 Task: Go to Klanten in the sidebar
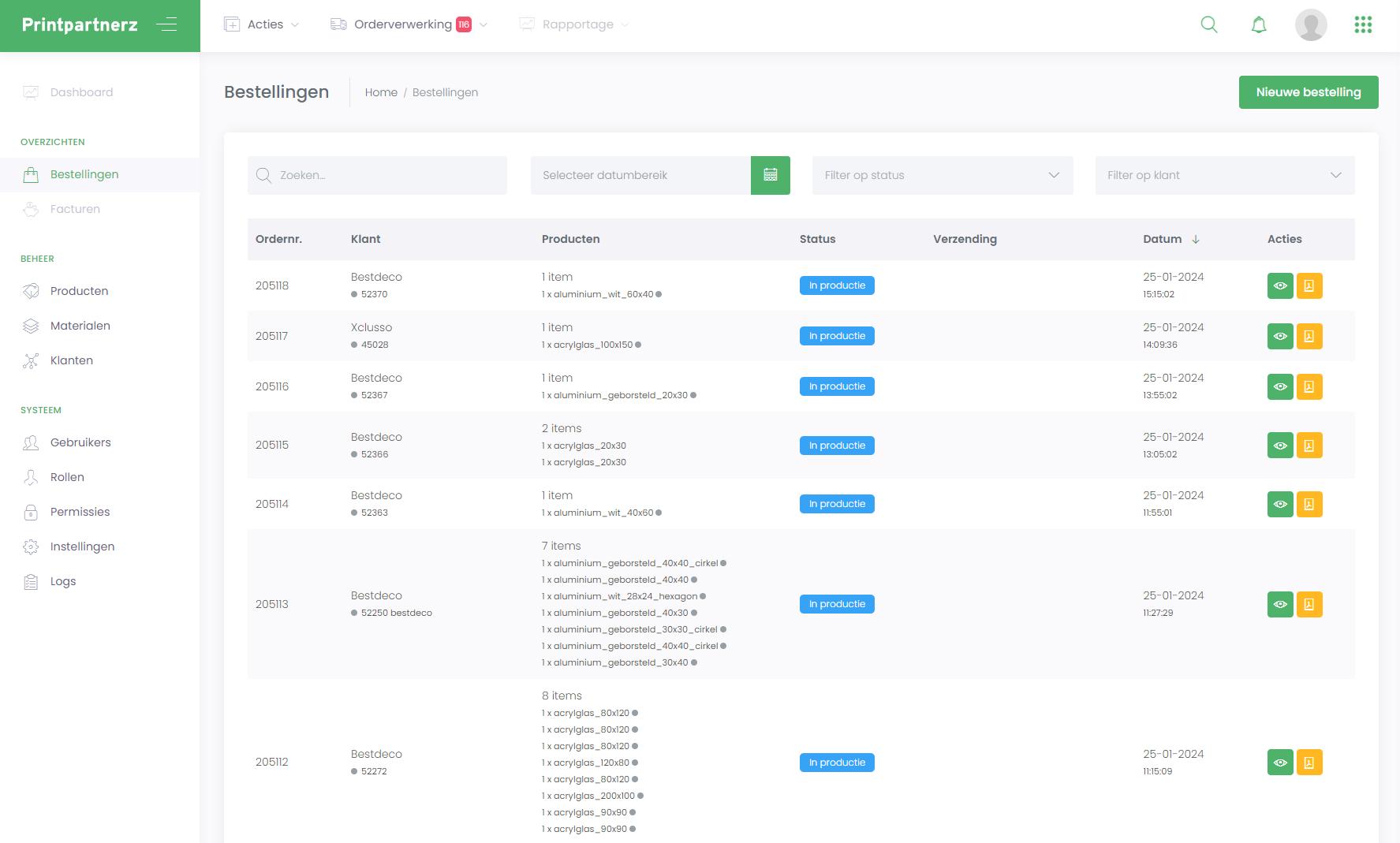pos(71,360)
